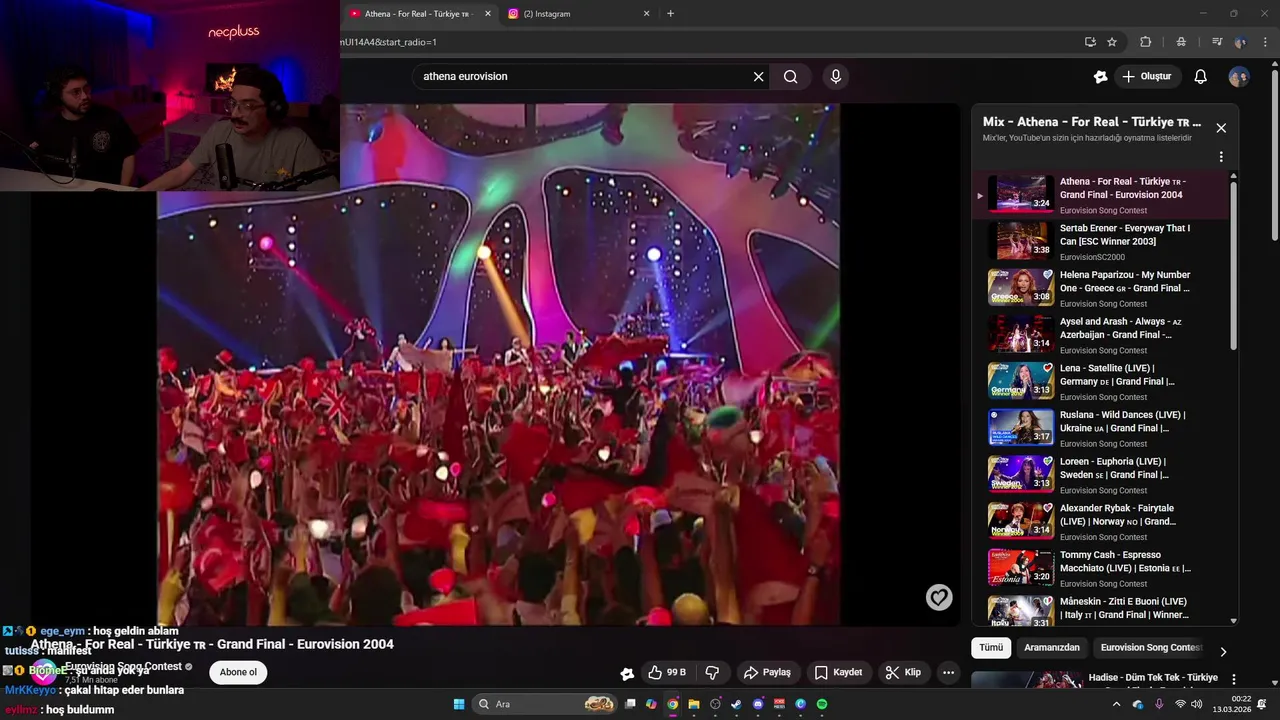
Task: Click the sparkle icon next to Oluştur
Action: [x=1100, y=76]
